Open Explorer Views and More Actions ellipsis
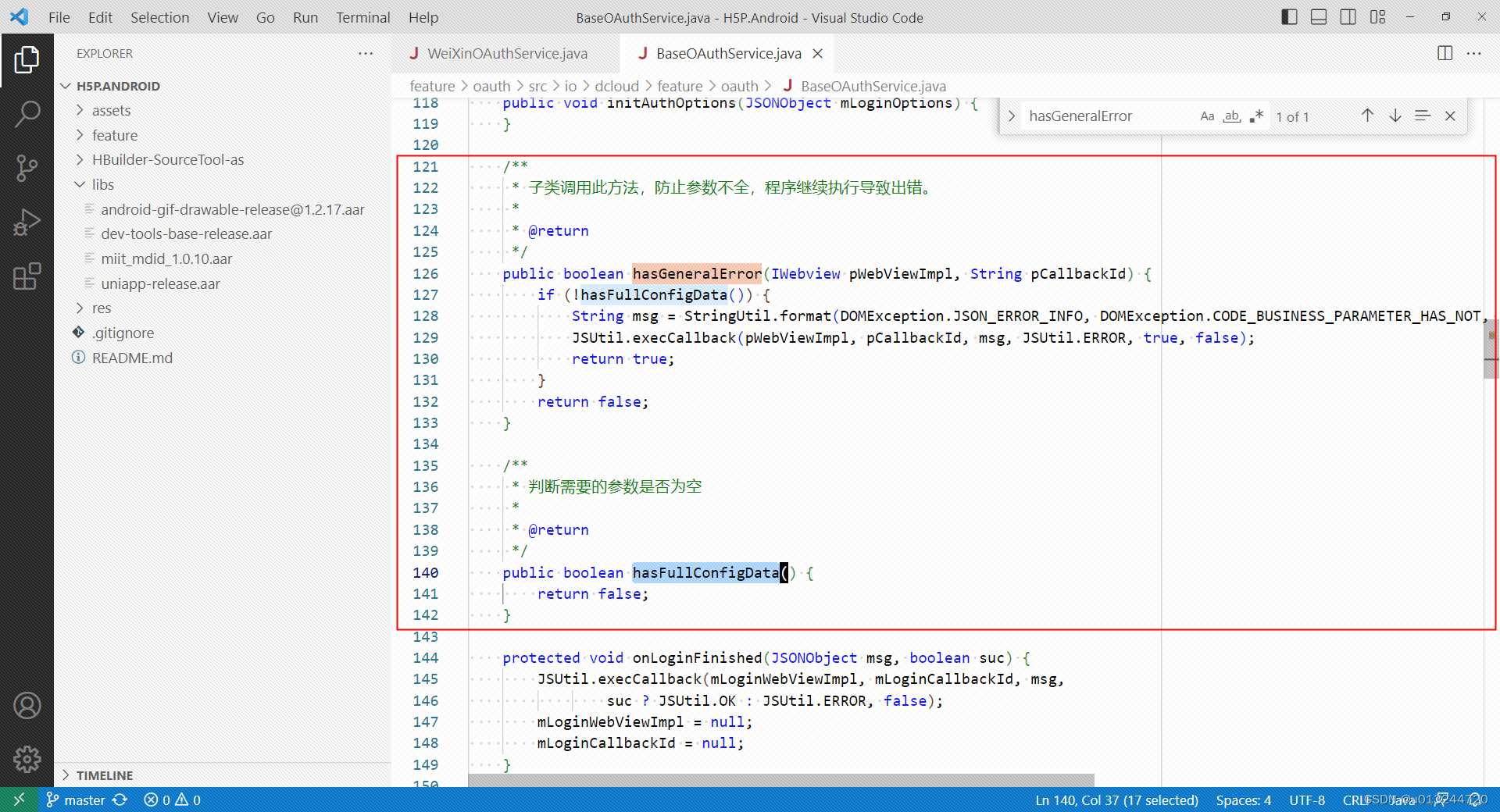This screenshot has height=812, width=1500. [366, 53]
